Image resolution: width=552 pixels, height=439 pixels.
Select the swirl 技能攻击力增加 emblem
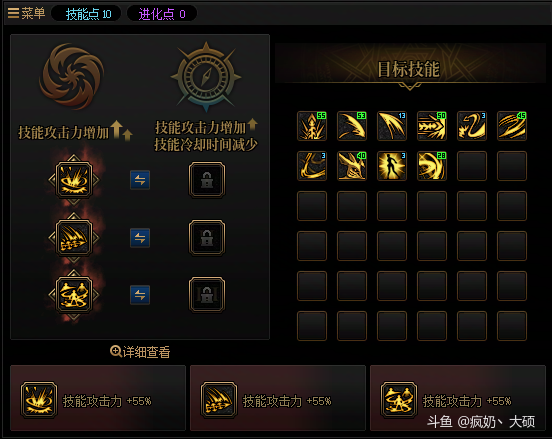click(x=72, y=76)
